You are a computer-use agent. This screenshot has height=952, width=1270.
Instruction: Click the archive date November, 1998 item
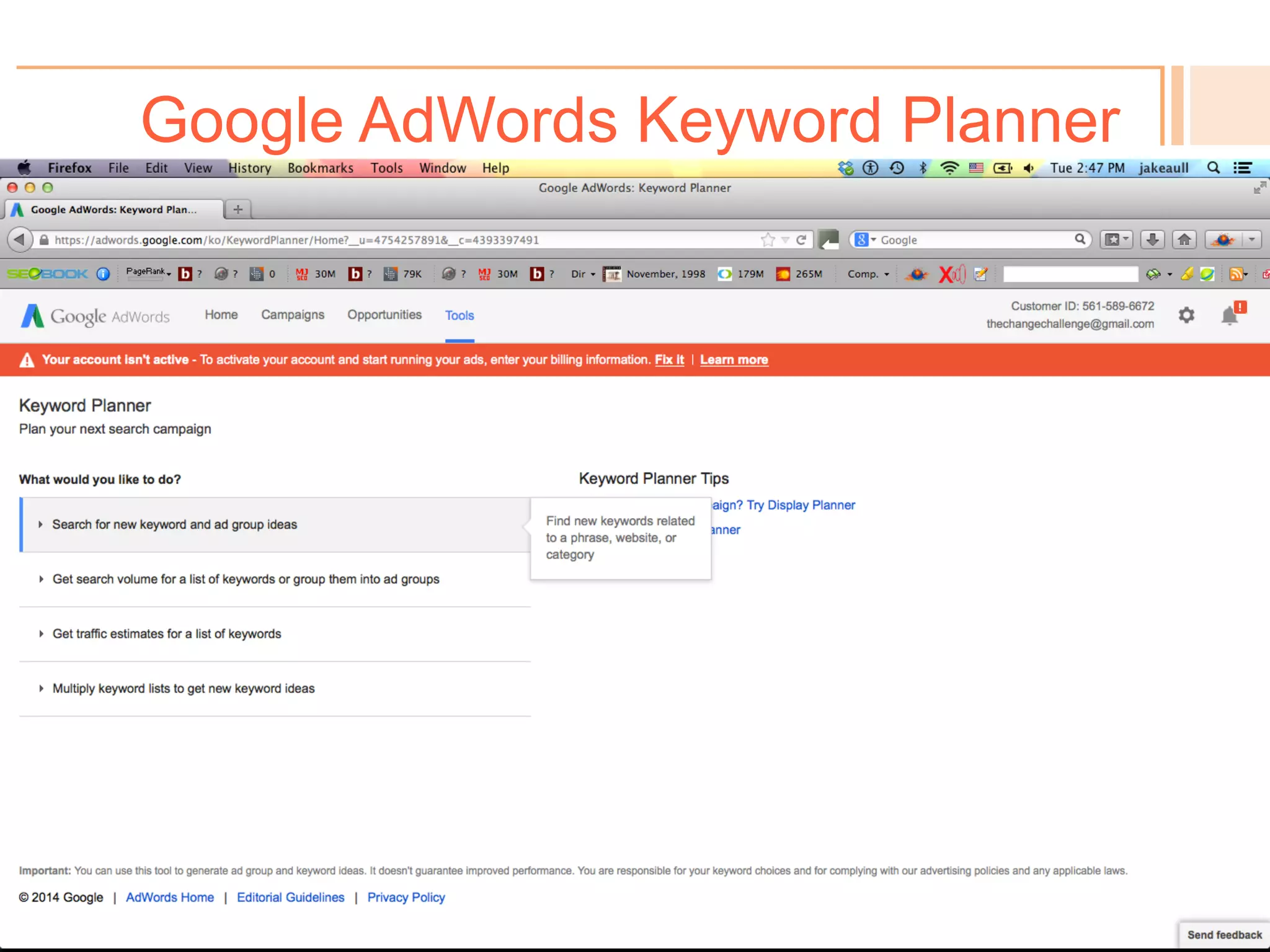[655, 274]
